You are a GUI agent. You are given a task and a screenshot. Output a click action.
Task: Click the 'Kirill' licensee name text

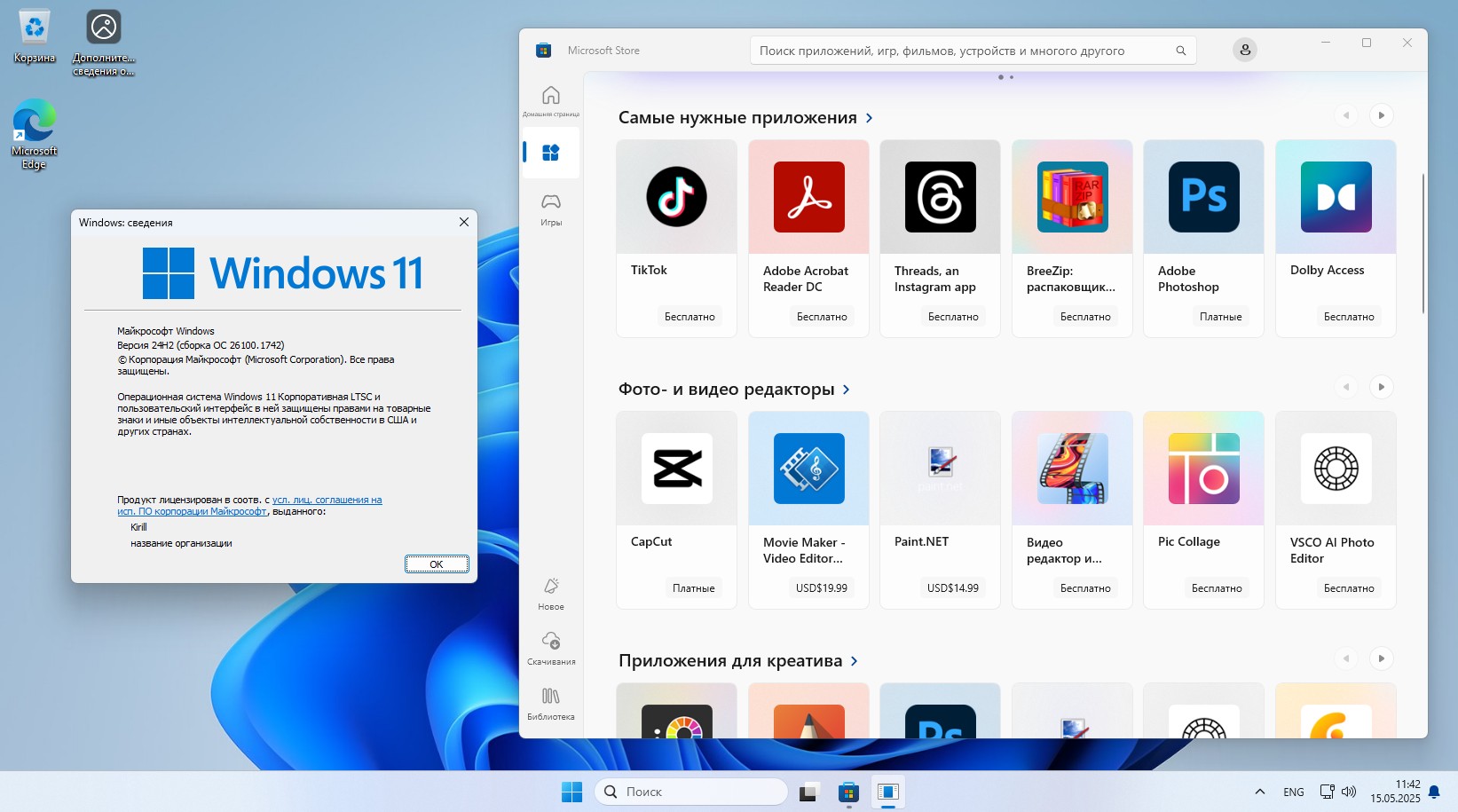tap(138, 527)
